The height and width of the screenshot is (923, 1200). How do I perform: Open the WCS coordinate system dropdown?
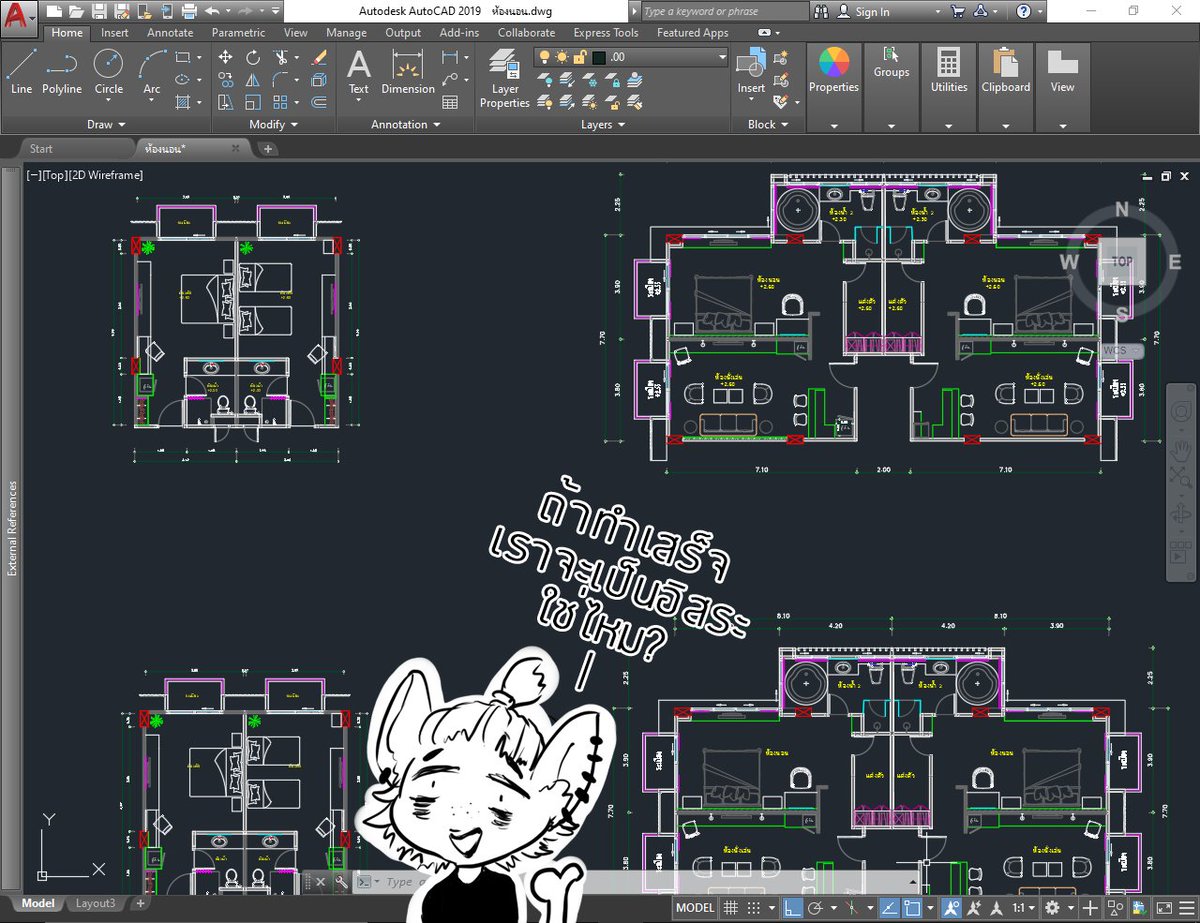tap(1124, 351)
